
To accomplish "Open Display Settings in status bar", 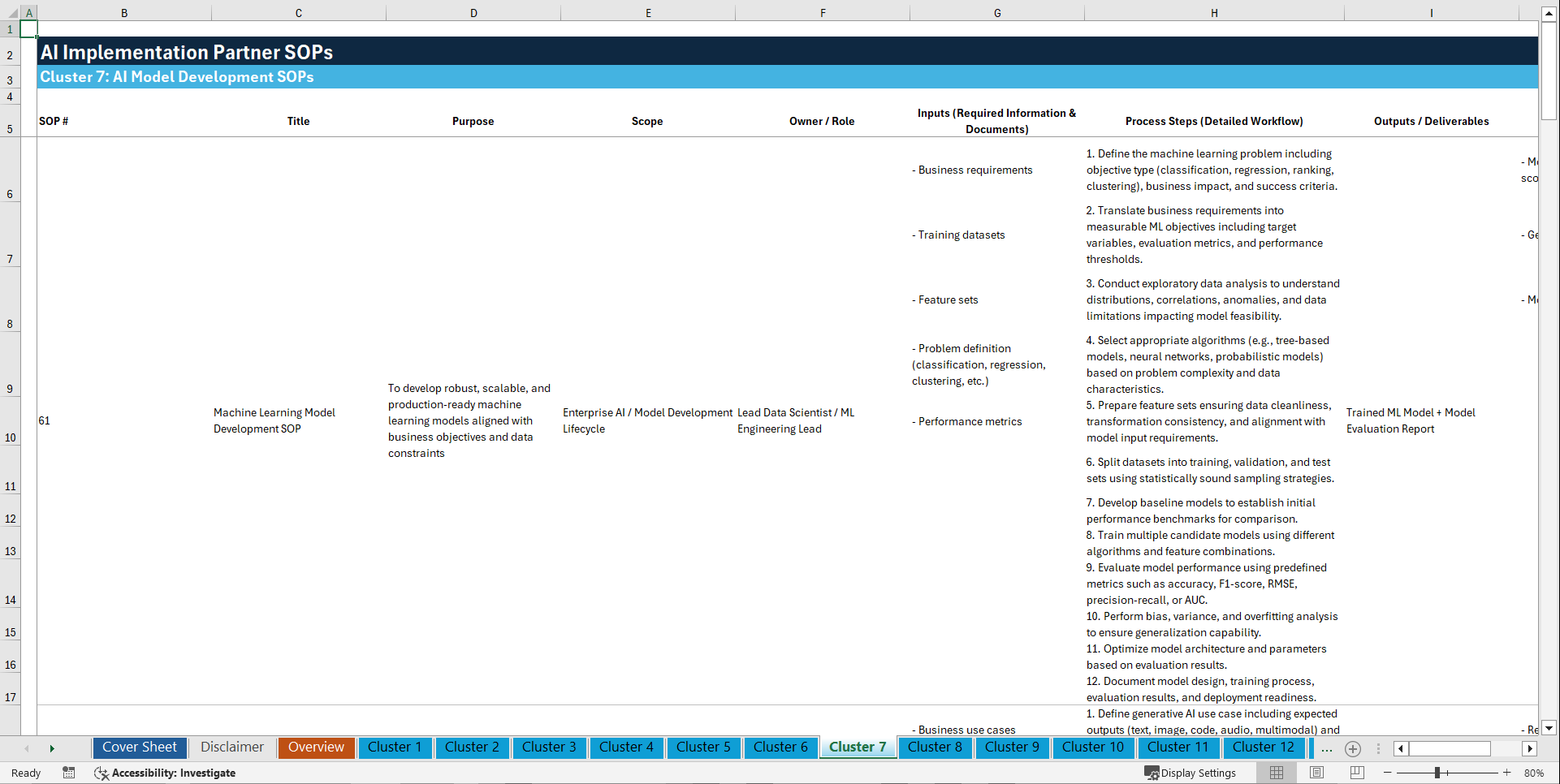I will (1191, 773).
